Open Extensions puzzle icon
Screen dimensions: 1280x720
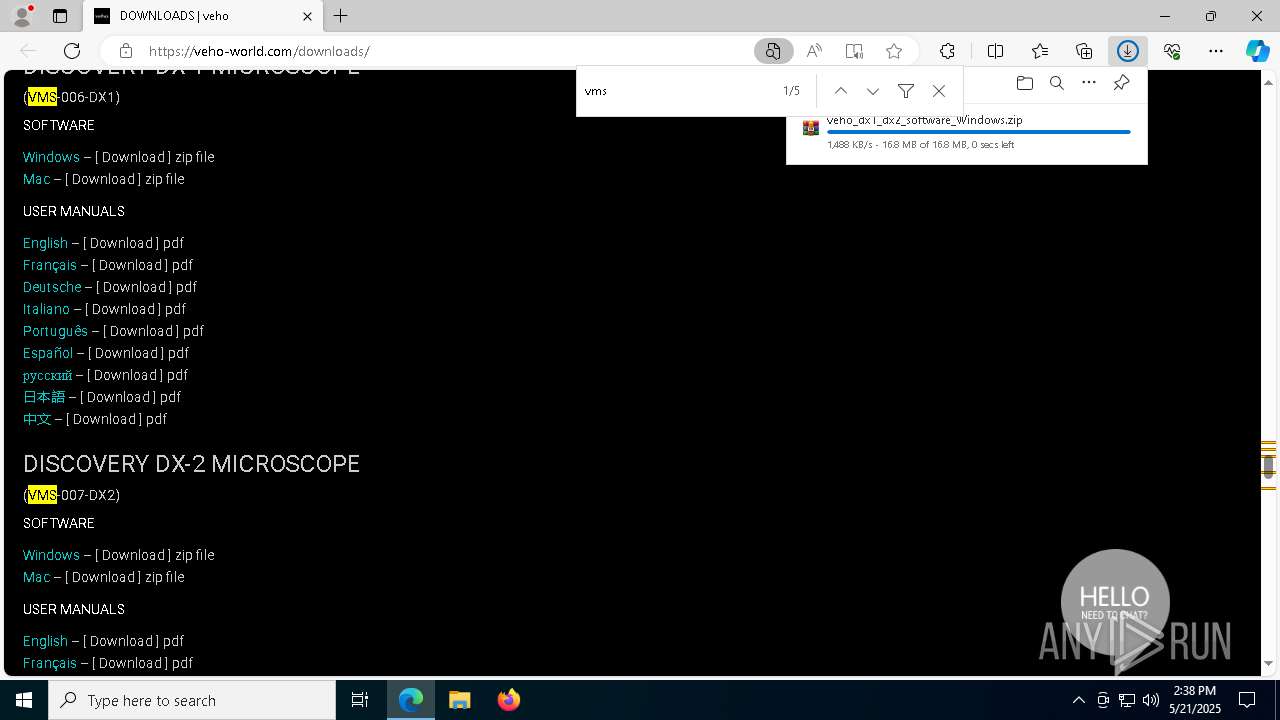point(947,51)
